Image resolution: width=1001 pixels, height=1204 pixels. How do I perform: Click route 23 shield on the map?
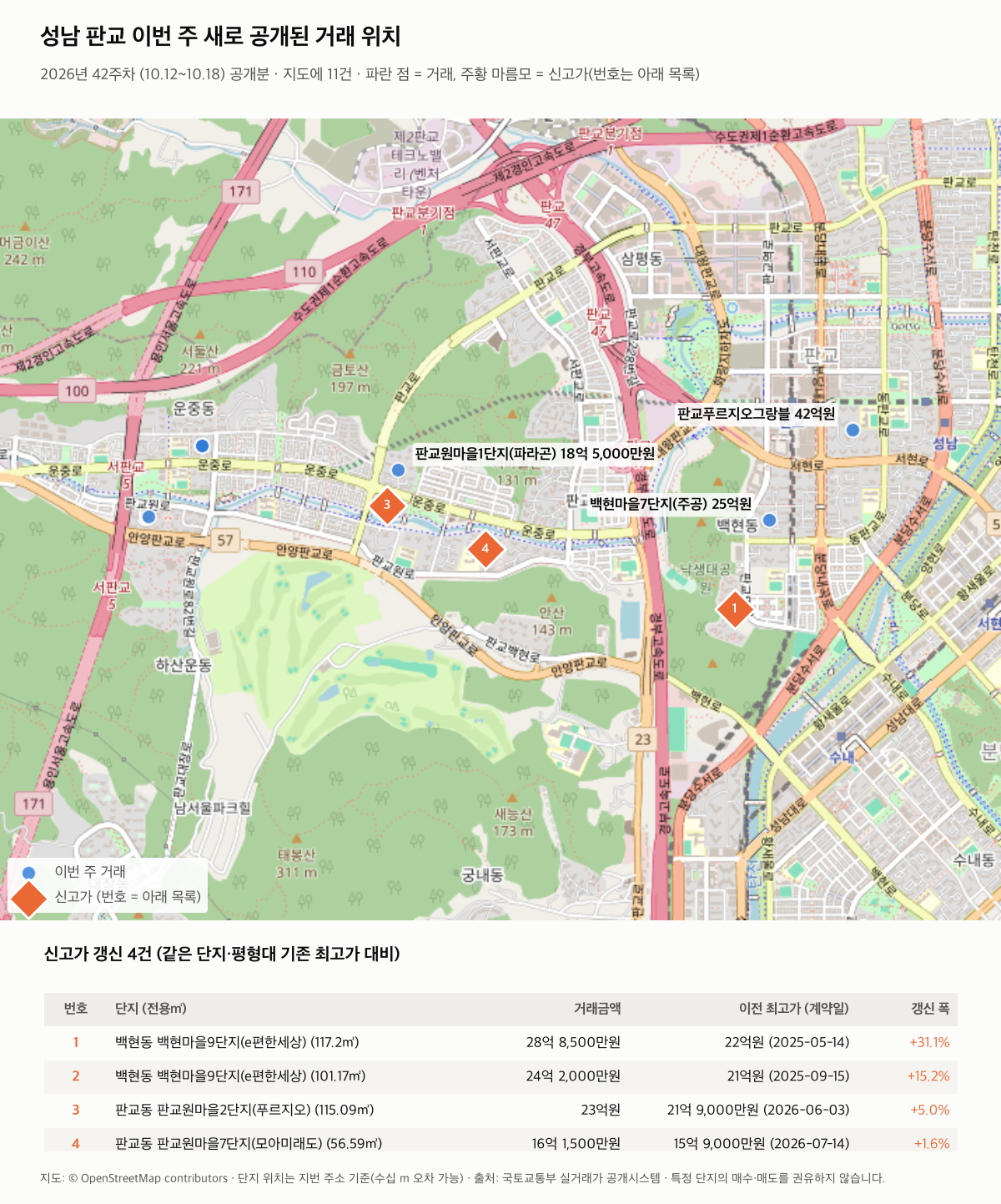tap(642, 739)
